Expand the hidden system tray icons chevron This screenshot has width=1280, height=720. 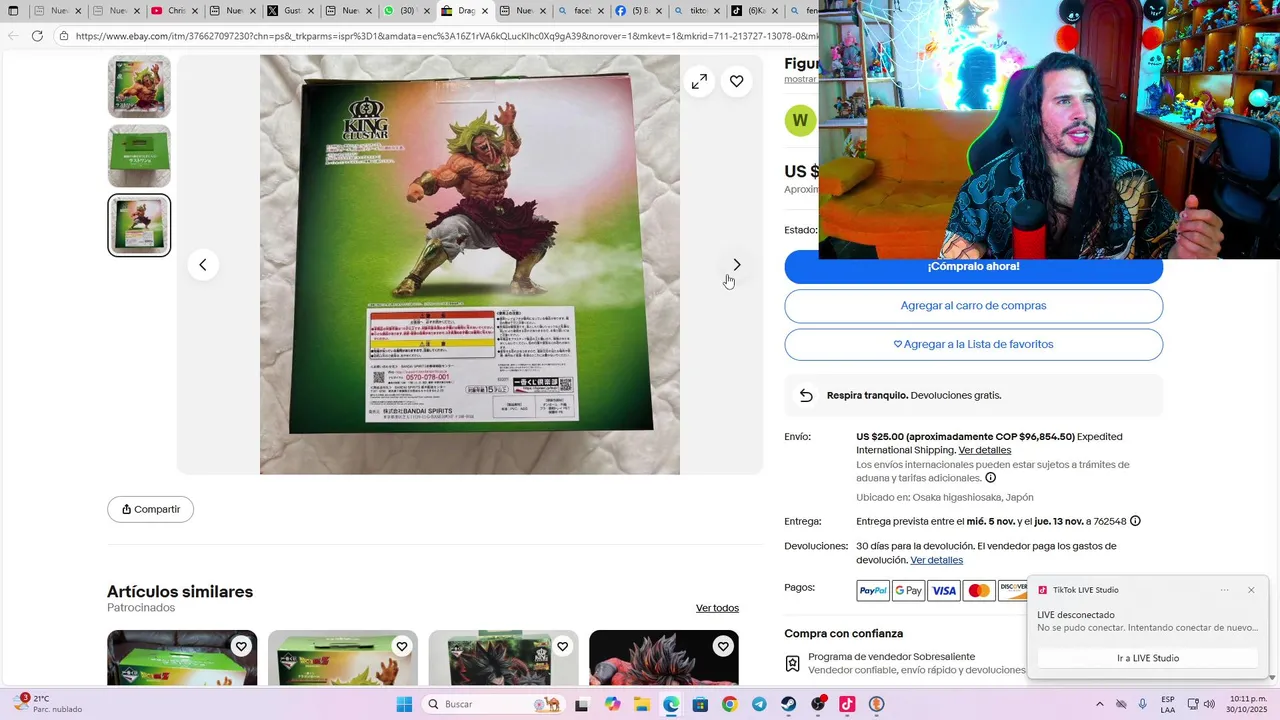tap(1100, 704)
